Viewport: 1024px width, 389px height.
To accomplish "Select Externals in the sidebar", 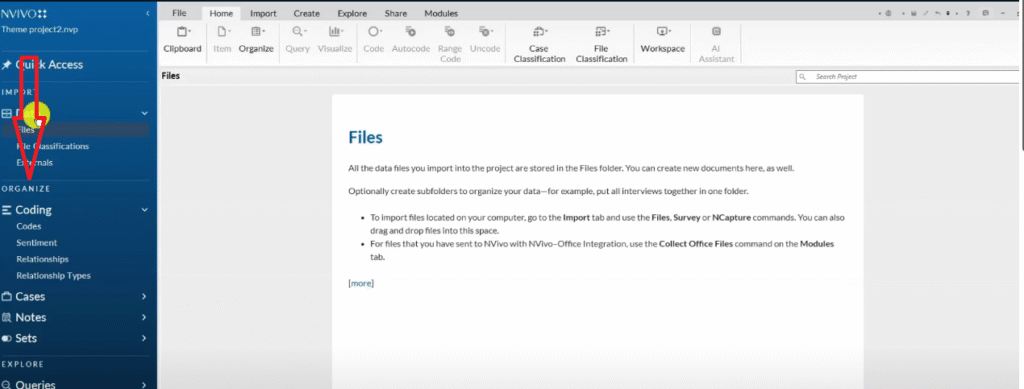I will pyautogui.click(x=35, y=163).
